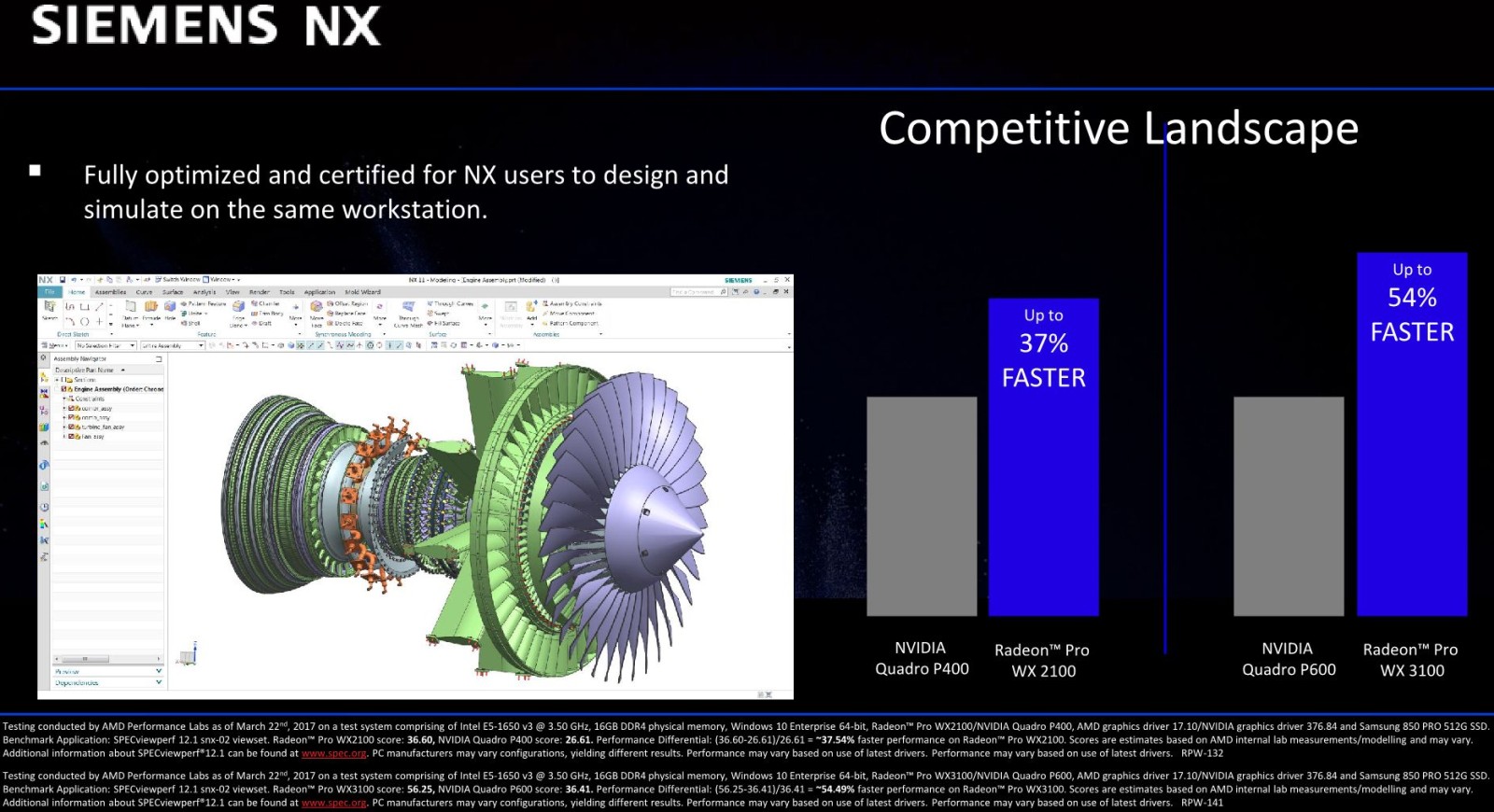
Task: Toggle the fan_assy checkbox
Action: click(x=71, y=437)
